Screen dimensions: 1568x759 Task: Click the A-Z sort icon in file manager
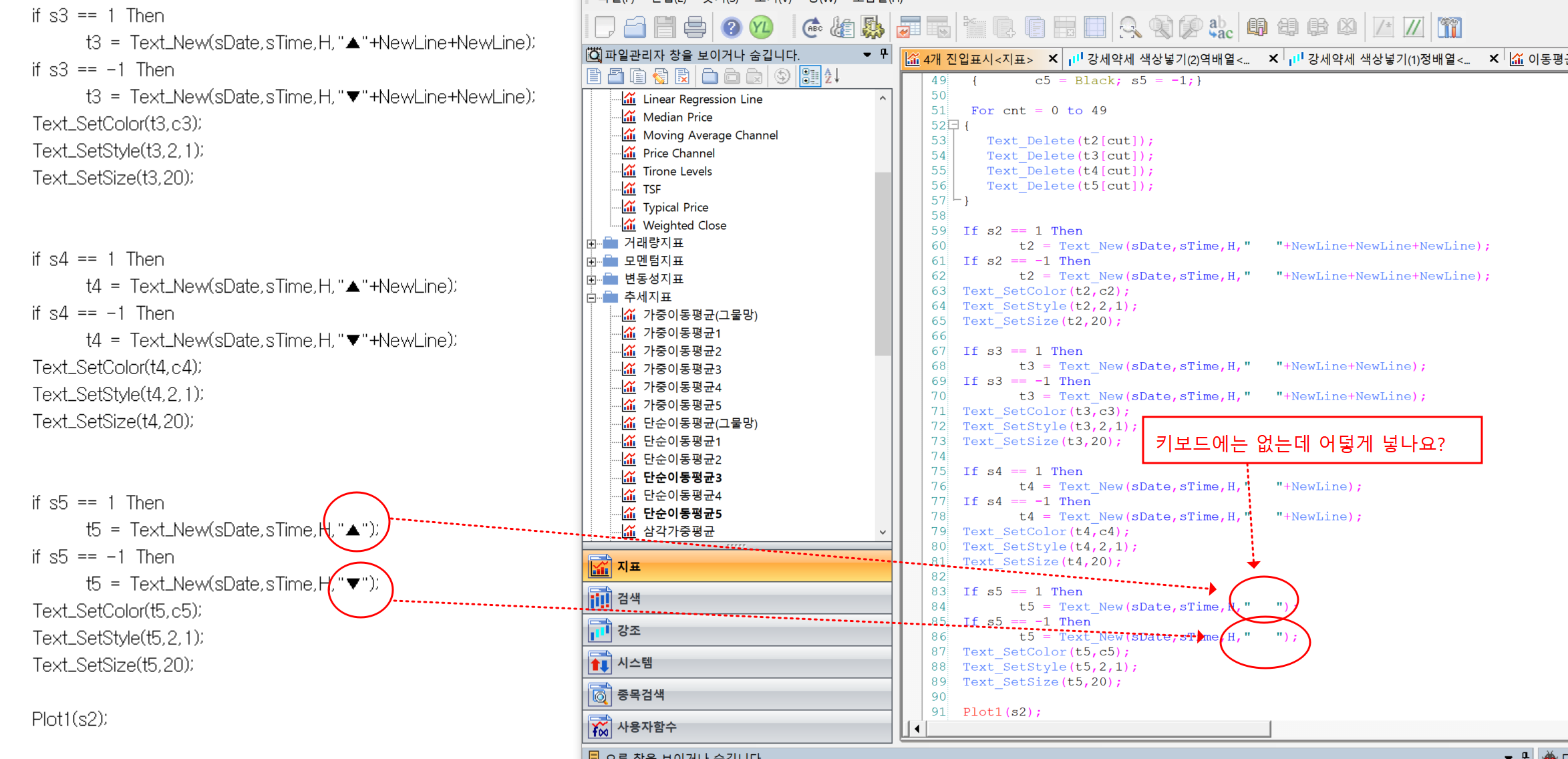(832, 76)
